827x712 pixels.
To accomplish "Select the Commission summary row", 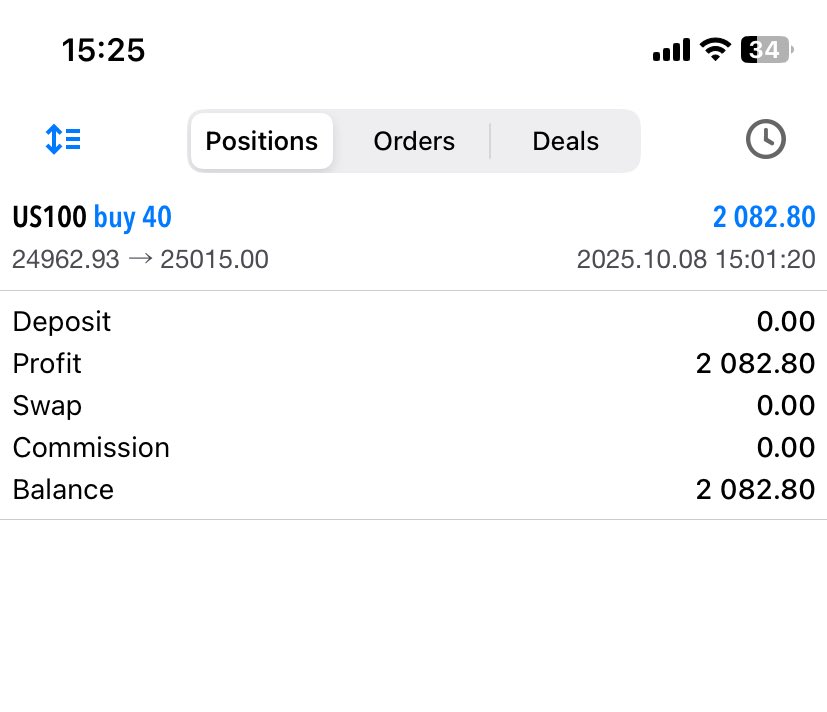I will tap(414, 447).
